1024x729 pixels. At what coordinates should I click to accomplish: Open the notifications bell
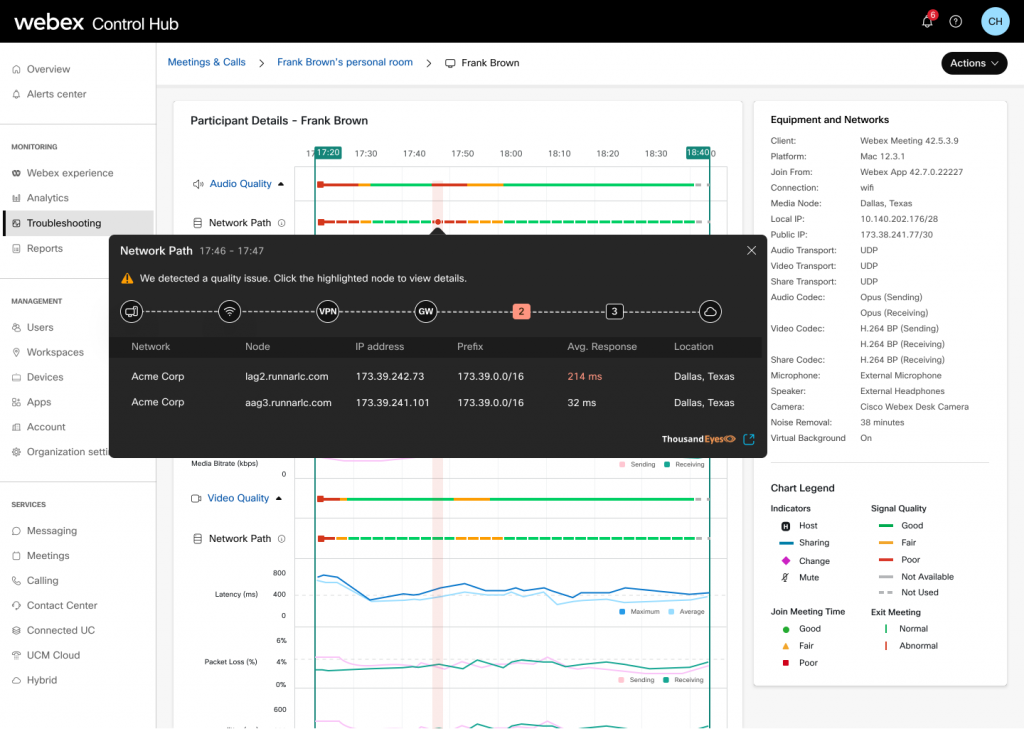(927, 20)
